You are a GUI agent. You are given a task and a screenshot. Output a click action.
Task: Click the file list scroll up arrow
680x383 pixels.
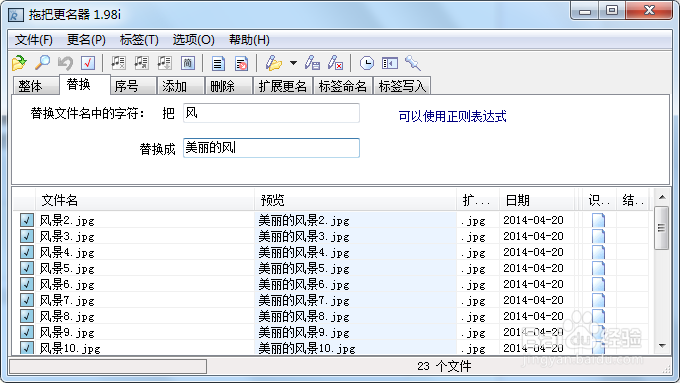tap(662, 198)
